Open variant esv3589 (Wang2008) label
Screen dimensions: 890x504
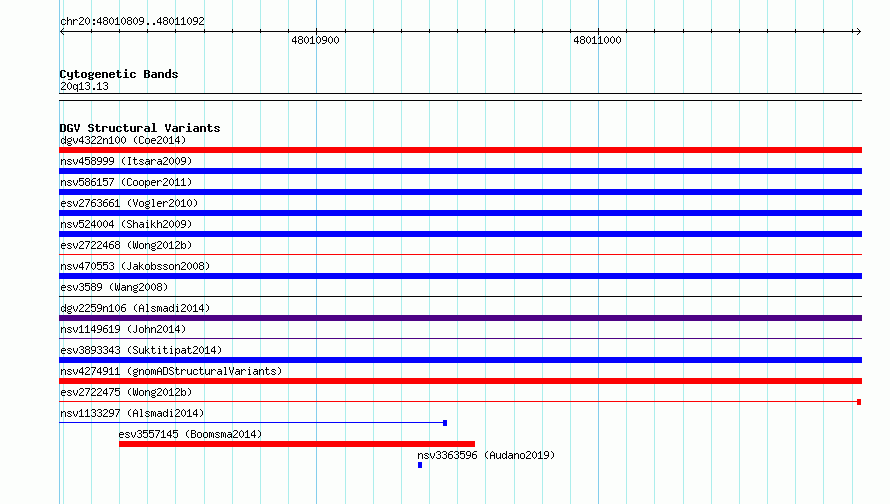coord(114,287)
